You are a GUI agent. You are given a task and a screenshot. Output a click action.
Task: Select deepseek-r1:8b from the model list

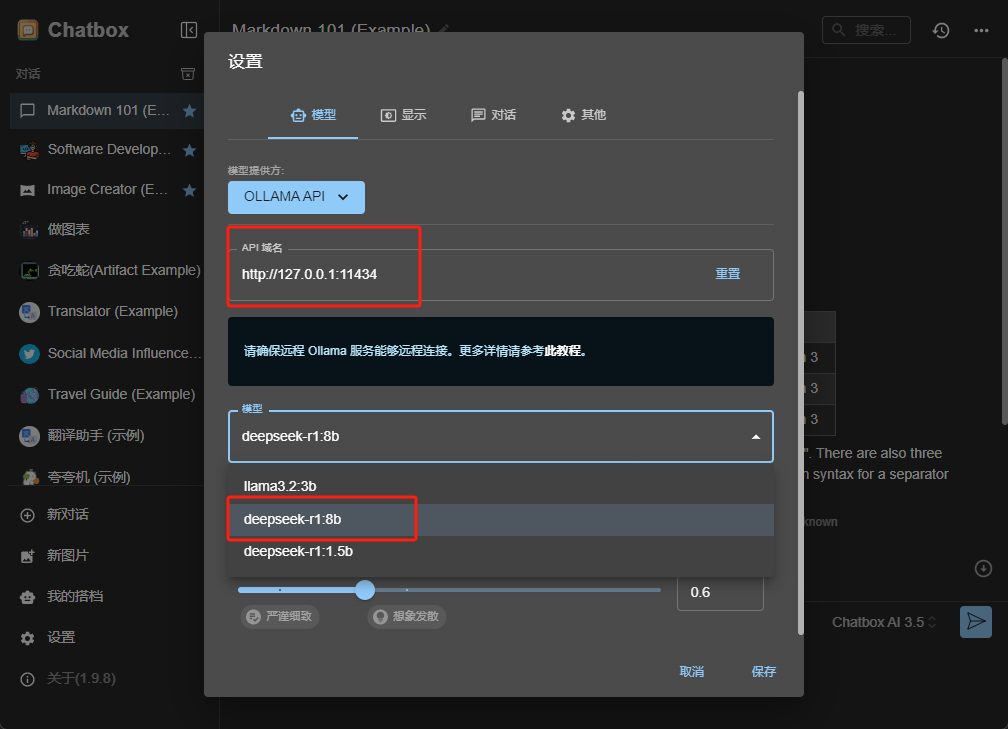coord(501,519)
